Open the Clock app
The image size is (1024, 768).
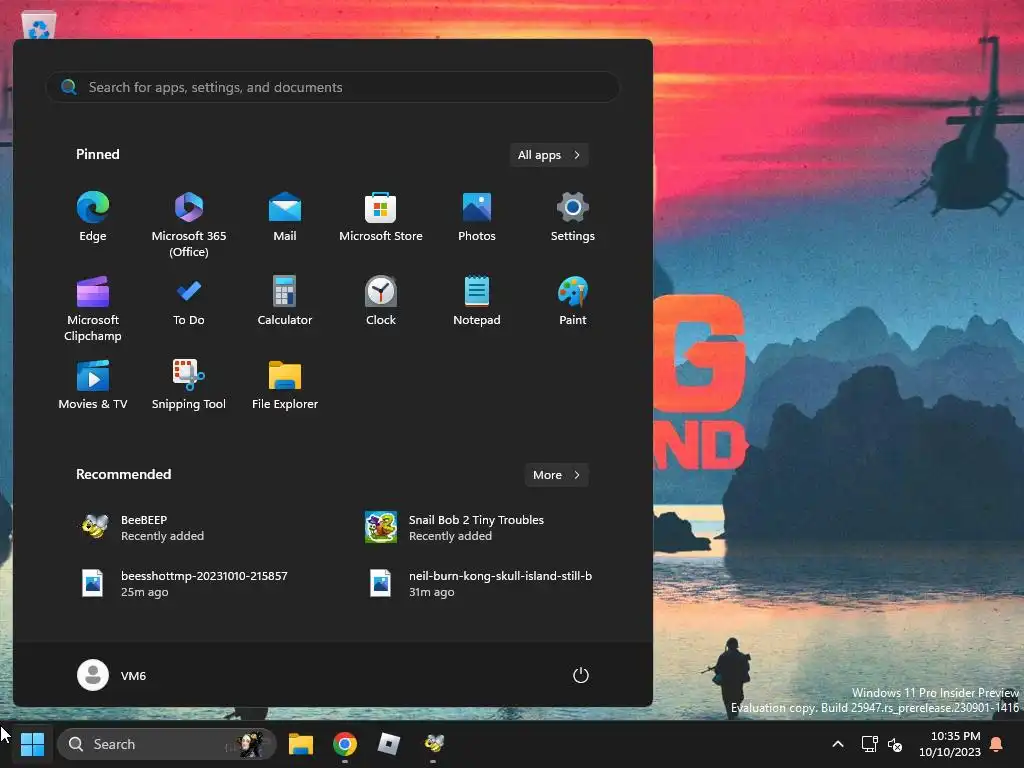point(381,302)
